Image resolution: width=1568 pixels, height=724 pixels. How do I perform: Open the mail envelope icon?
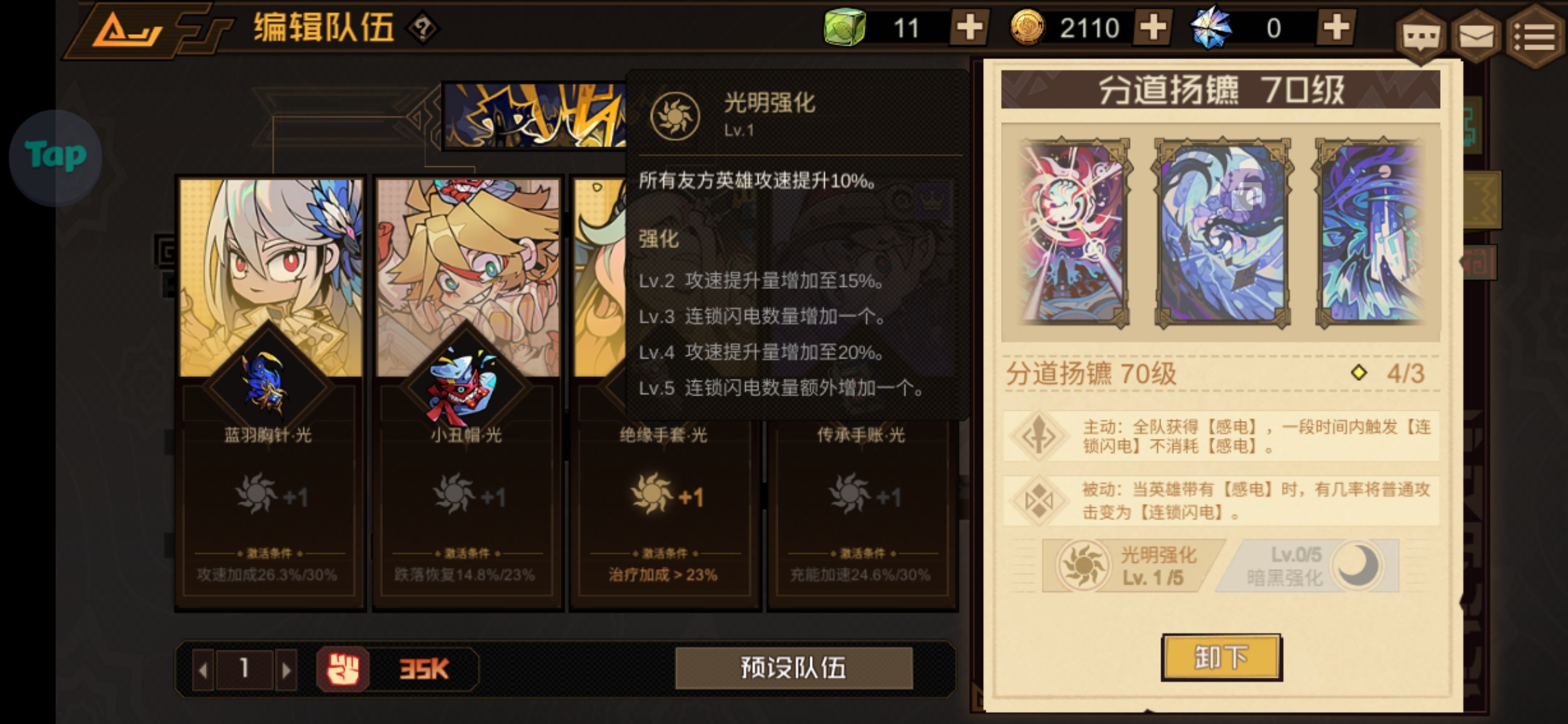(x=1477, y=37)
